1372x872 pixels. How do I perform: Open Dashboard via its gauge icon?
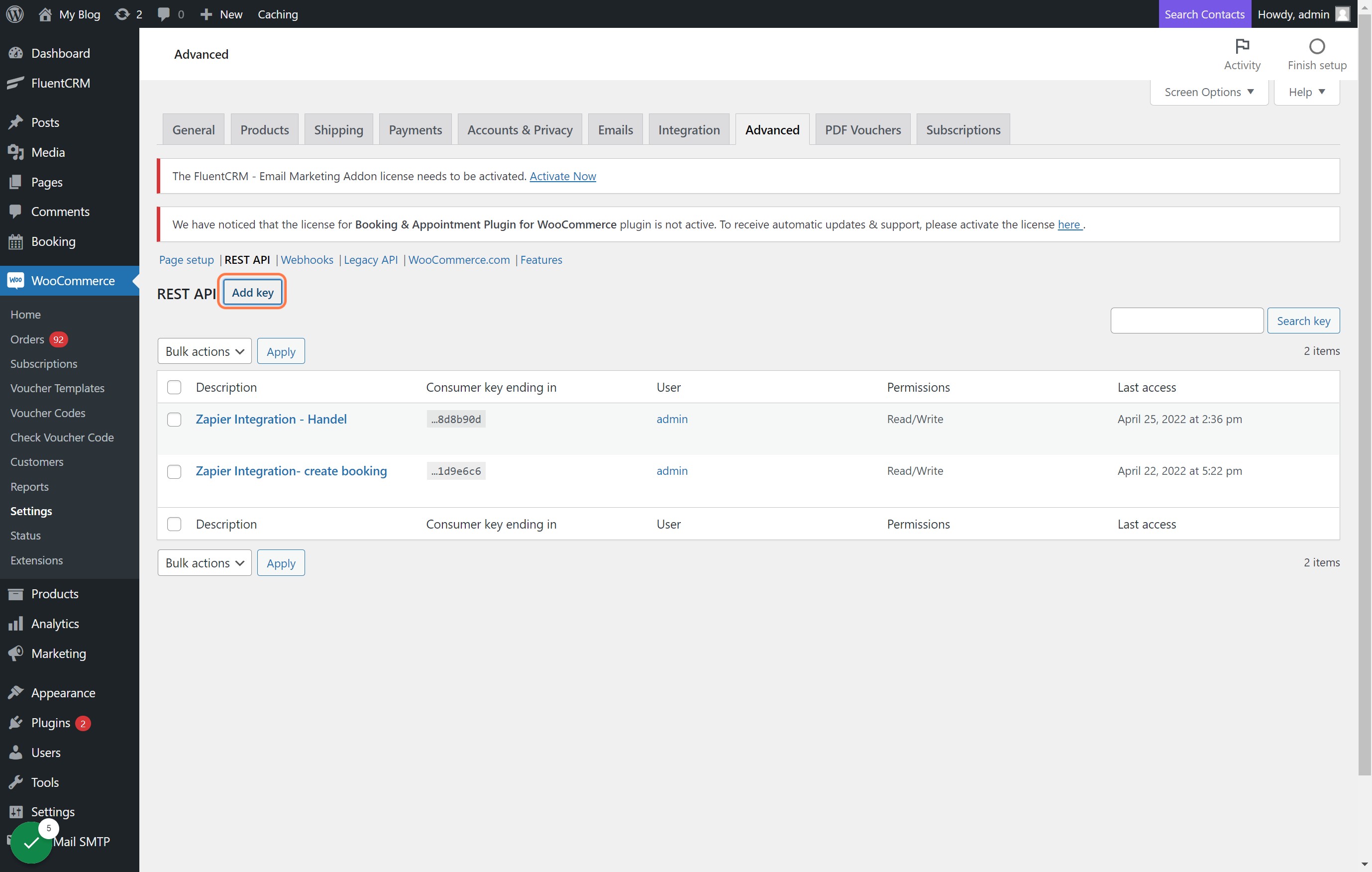[16, 53]
